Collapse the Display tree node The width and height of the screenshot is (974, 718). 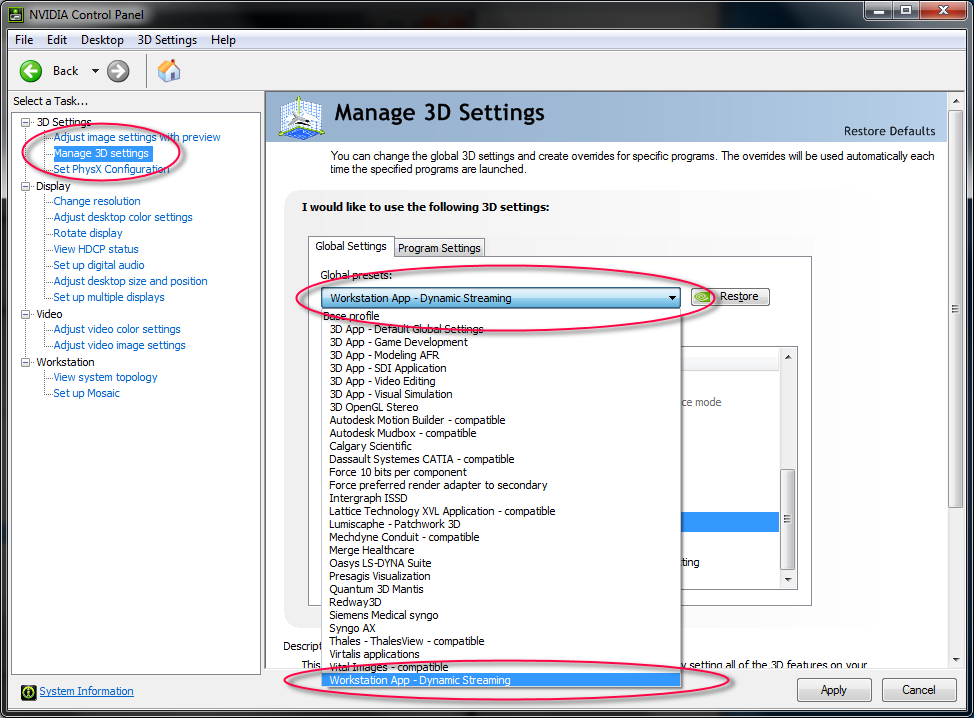click(x=25, y=186)
